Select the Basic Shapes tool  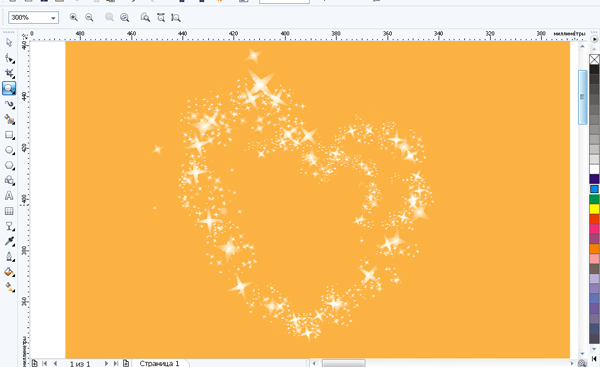(x=9, y=180)
